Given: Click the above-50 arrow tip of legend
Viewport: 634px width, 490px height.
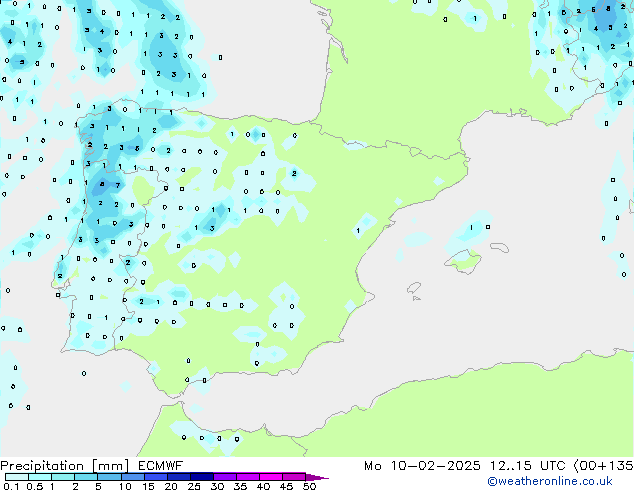Looking at the screenshot, I should pos(317,477).
